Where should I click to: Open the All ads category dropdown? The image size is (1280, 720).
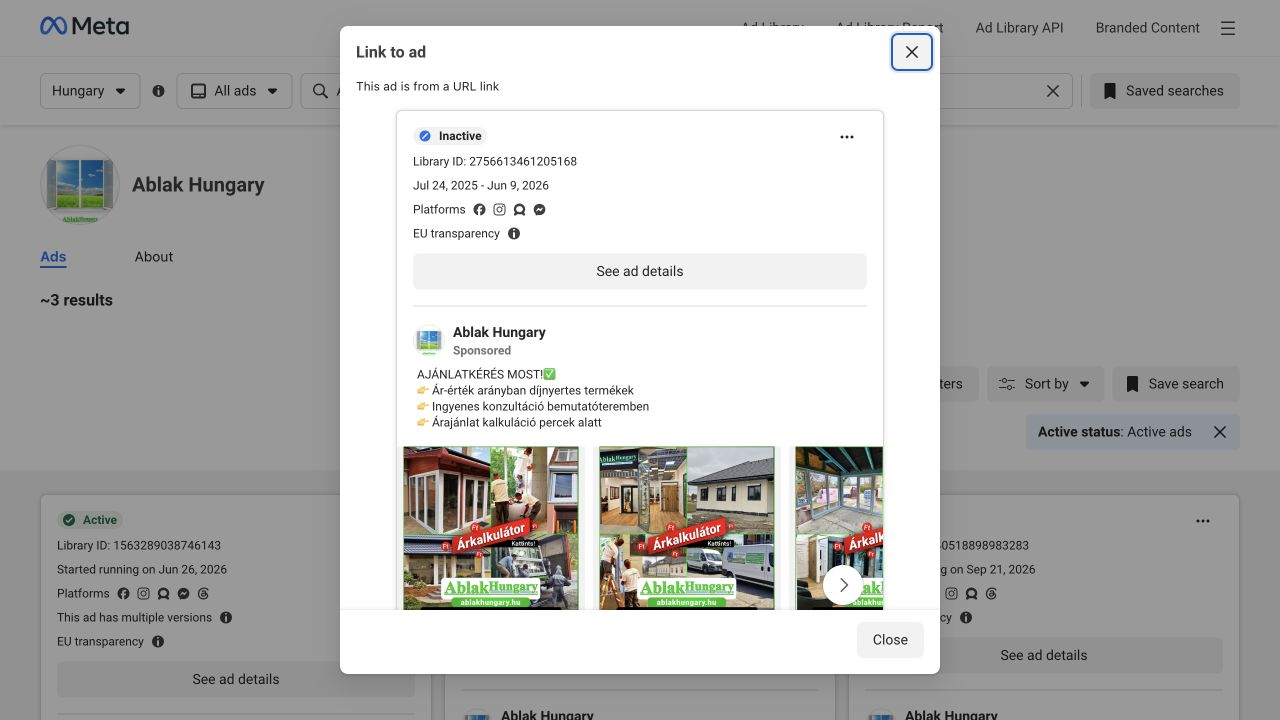[234, 91]
